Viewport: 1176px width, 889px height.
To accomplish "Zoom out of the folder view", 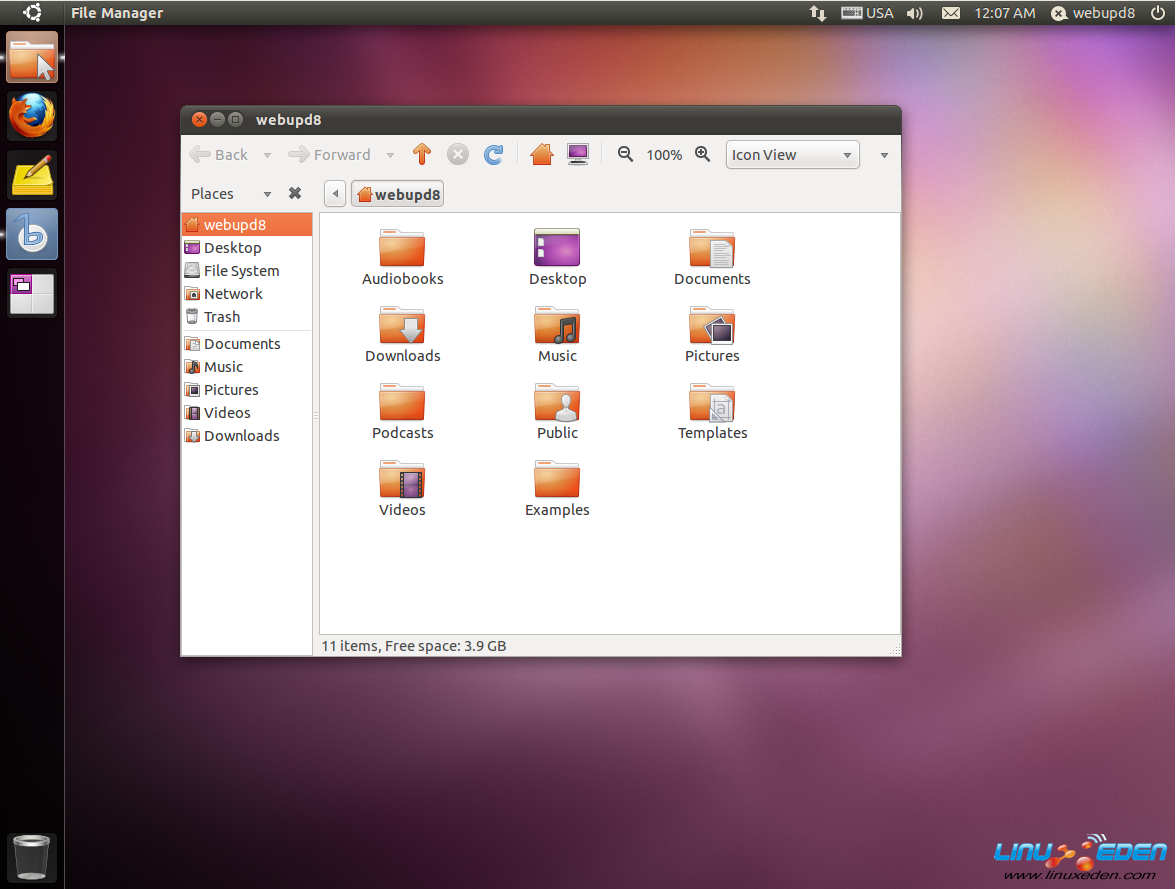I will (x=625, y=154).
